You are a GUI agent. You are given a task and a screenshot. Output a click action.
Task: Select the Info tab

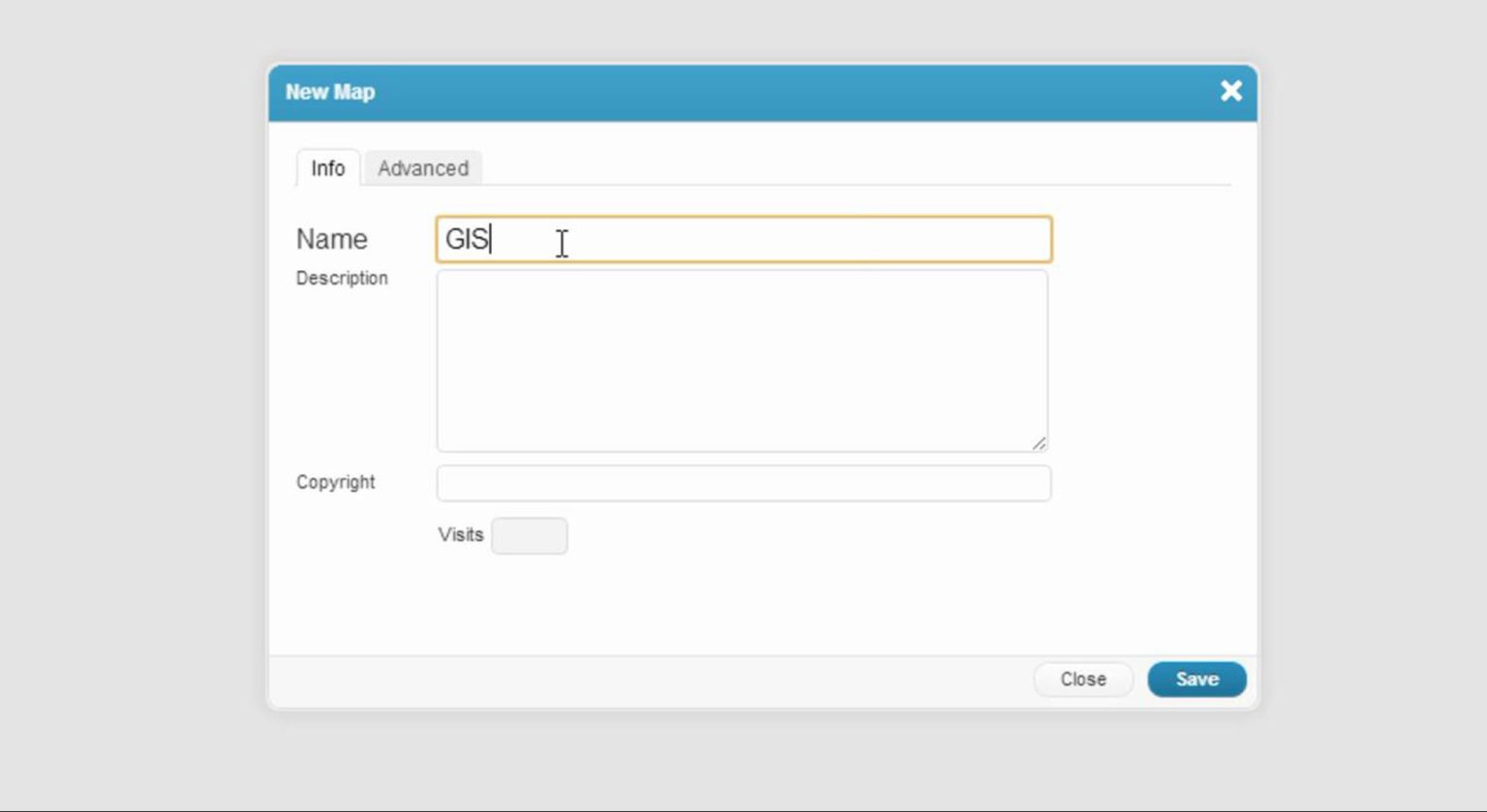(x=327, y=168)
